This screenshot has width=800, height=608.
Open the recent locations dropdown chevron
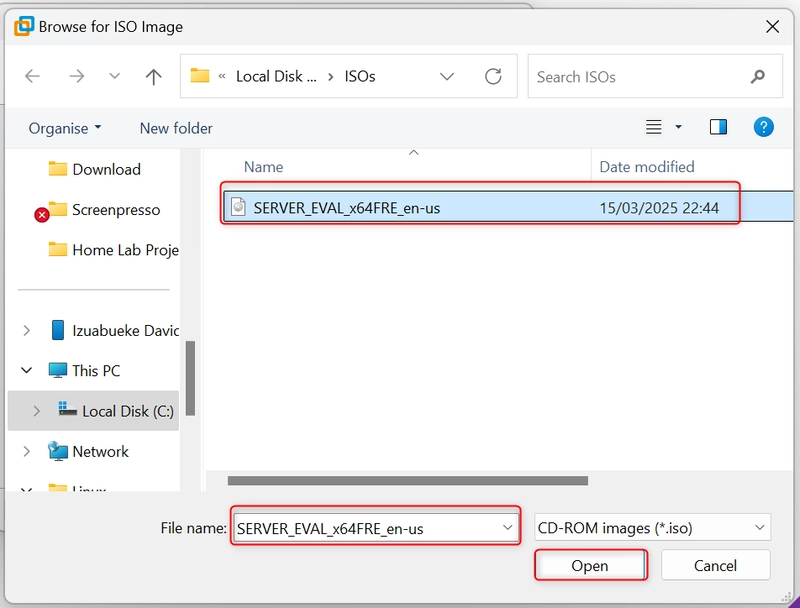pyautogui.click(x=115, y=77)
